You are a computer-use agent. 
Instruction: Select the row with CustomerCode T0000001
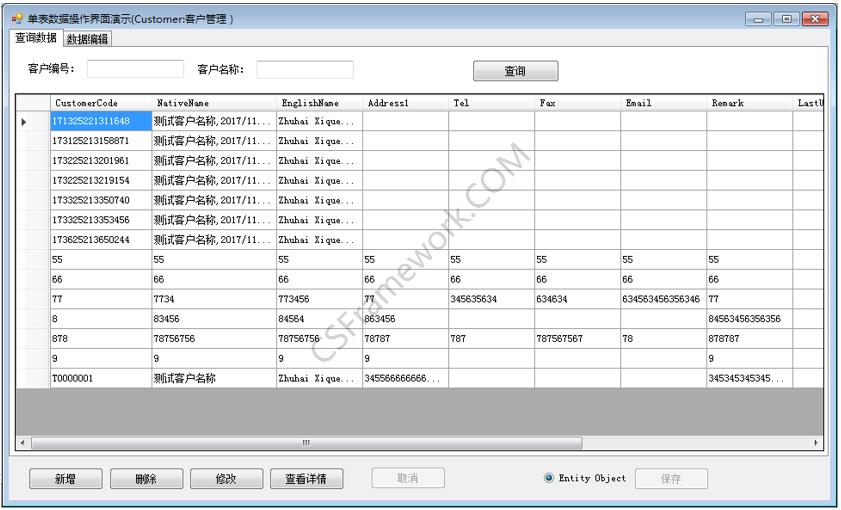click(x=100, y=379)
